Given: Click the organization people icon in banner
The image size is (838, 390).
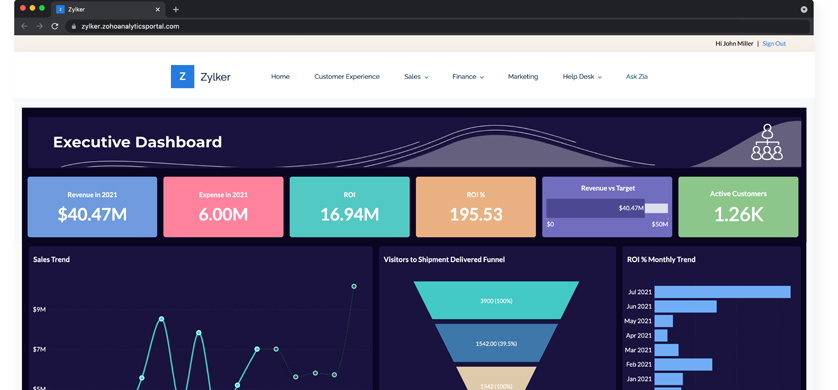Looking at the screenshot, I should (x=766, y=142).
